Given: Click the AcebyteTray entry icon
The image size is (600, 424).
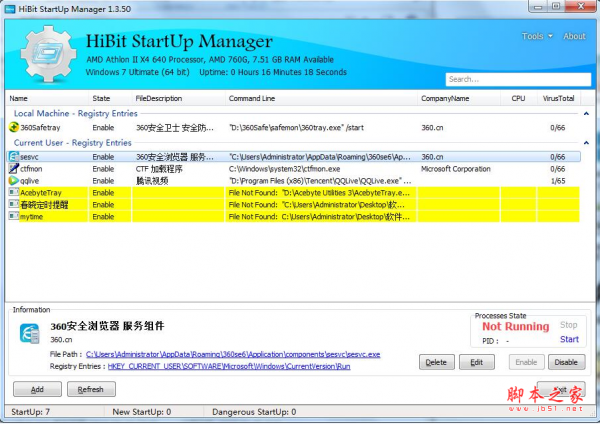Looking at the screenshot, I should [x=13, y=192].
